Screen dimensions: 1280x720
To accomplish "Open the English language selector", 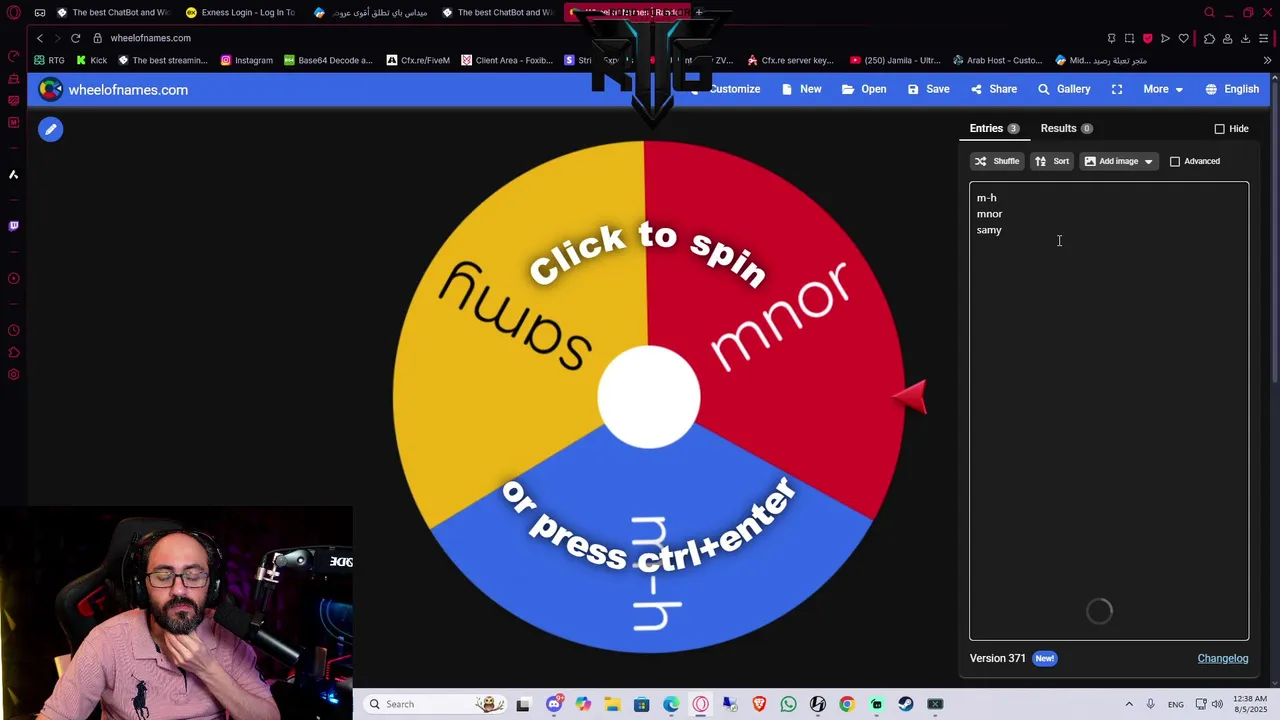I will (1232, 89).
